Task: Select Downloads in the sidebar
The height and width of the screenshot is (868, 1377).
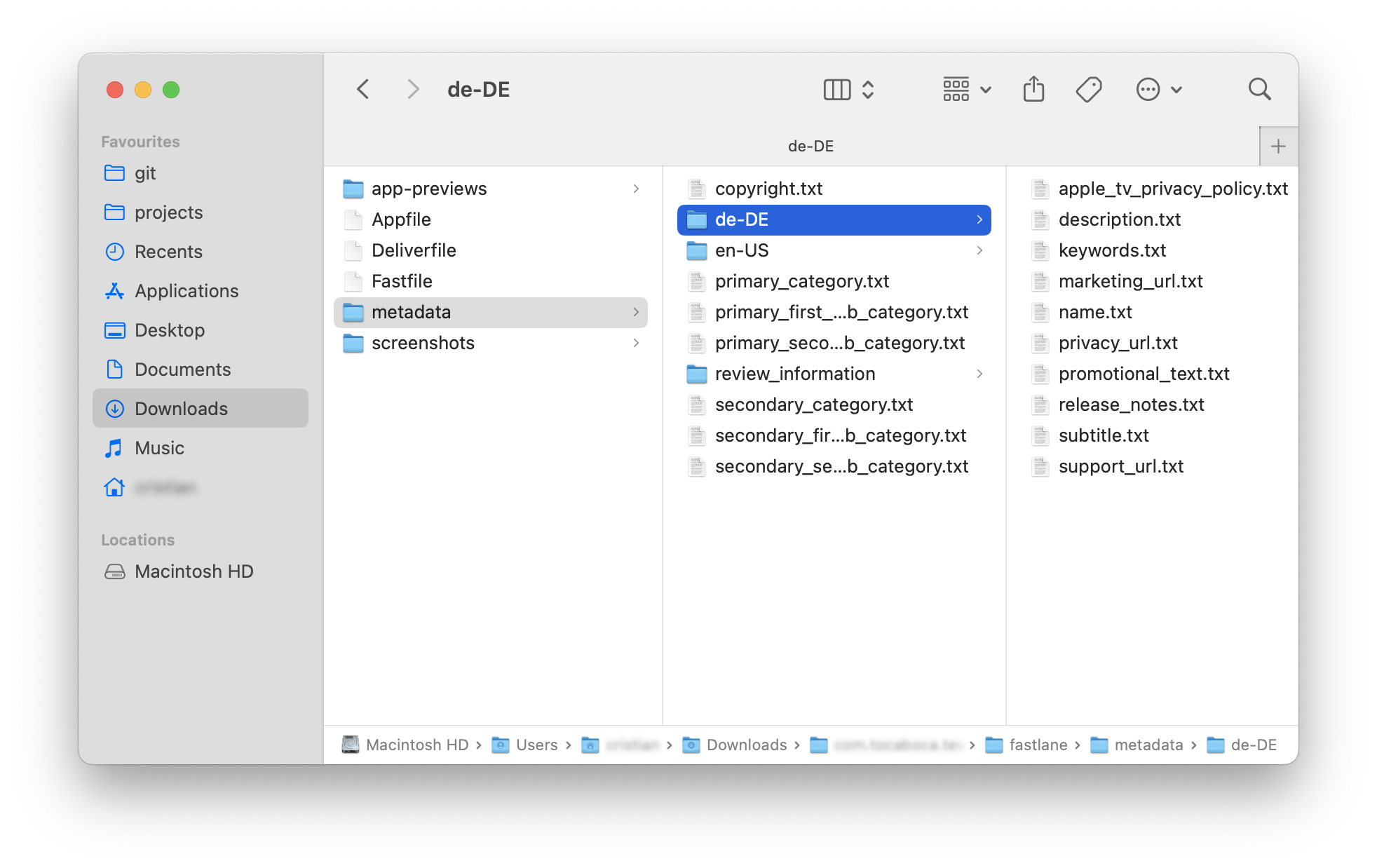Action: click(x=201, y=409)
